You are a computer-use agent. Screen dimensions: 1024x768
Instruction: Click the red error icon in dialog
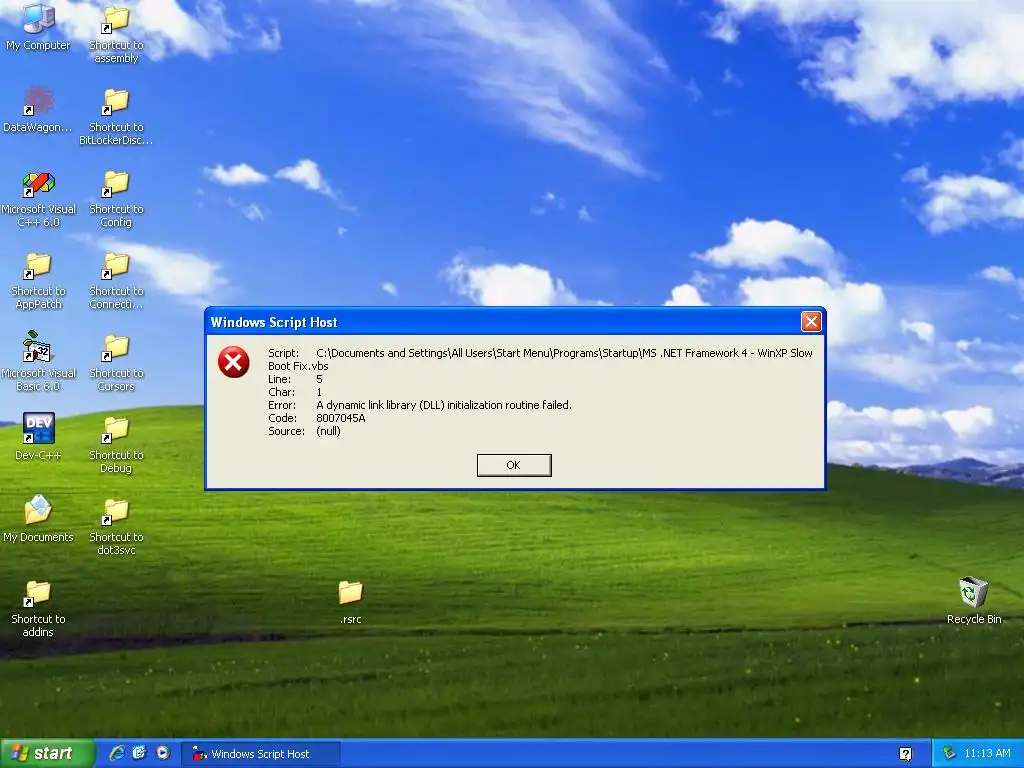(234, 362)
